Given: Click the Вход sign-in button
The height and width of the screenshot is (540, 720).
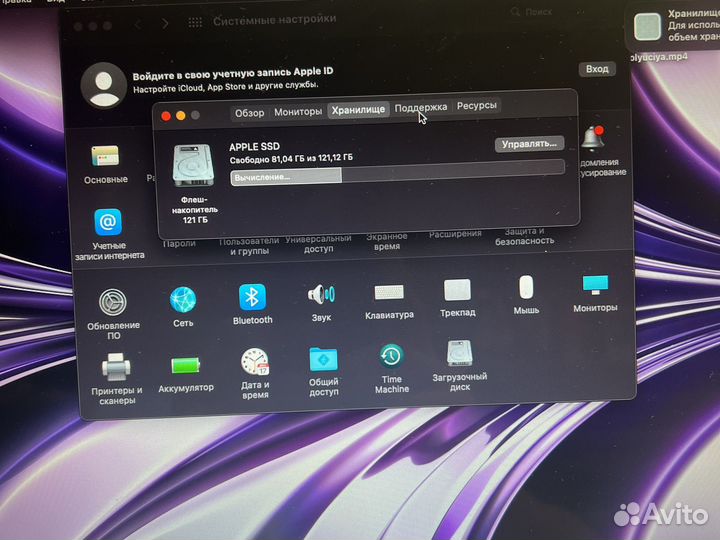Looking at the screenshot, I should pos(597,69).
